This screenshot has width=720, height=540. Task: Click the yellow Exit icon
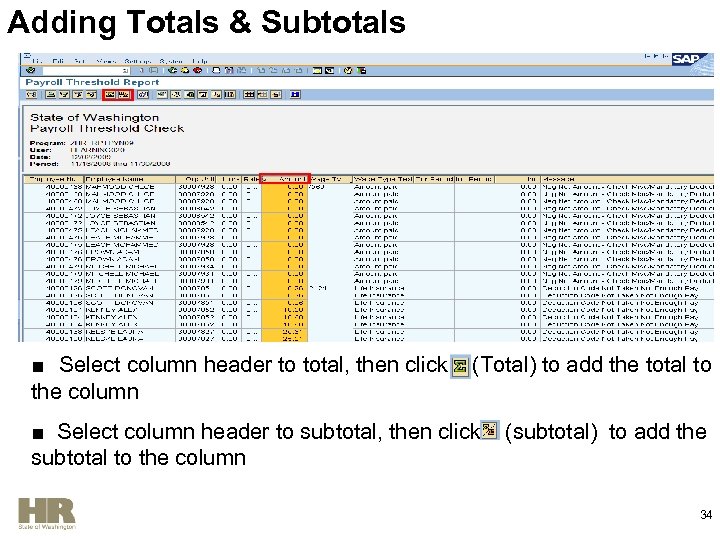(x=186, y=70)
